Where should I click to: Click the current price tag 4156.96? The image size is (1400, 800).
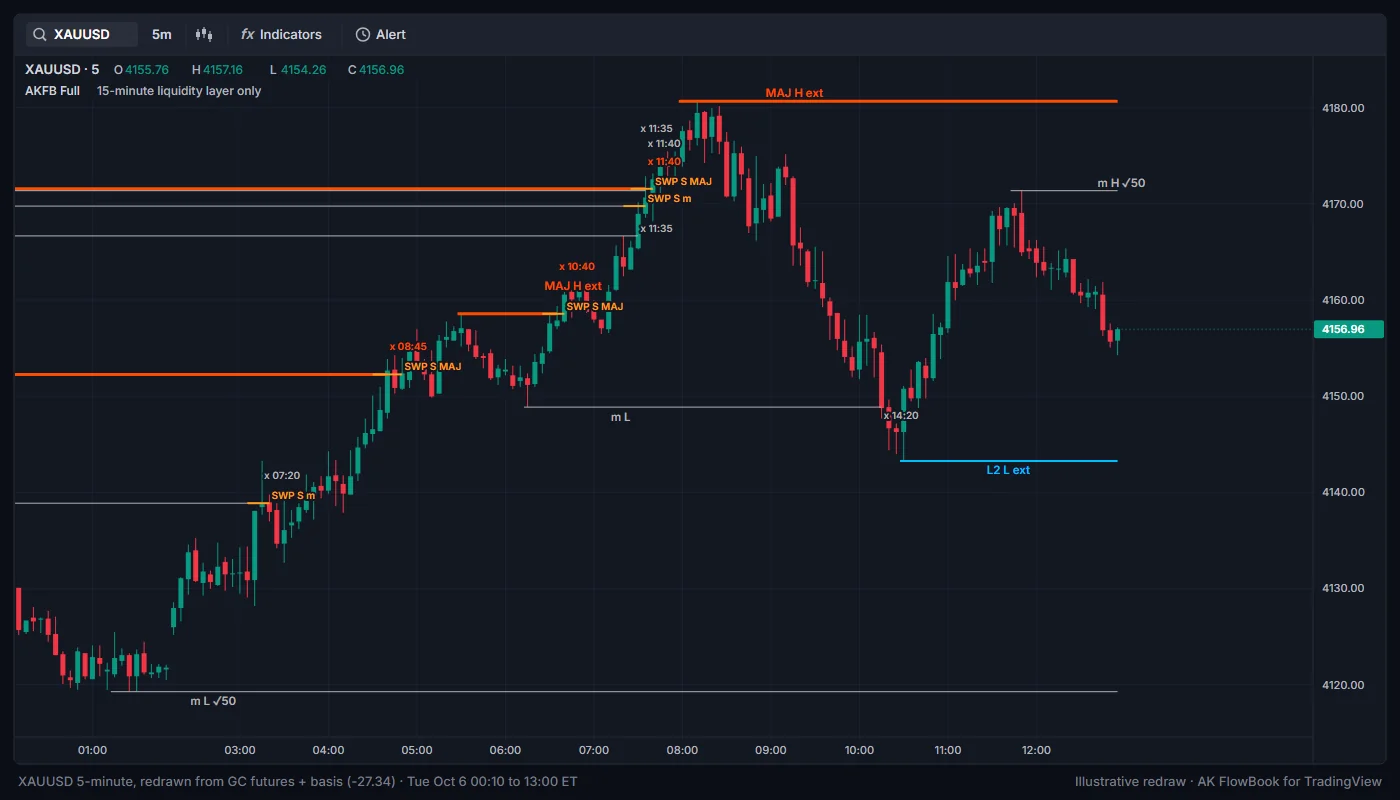1348,329
